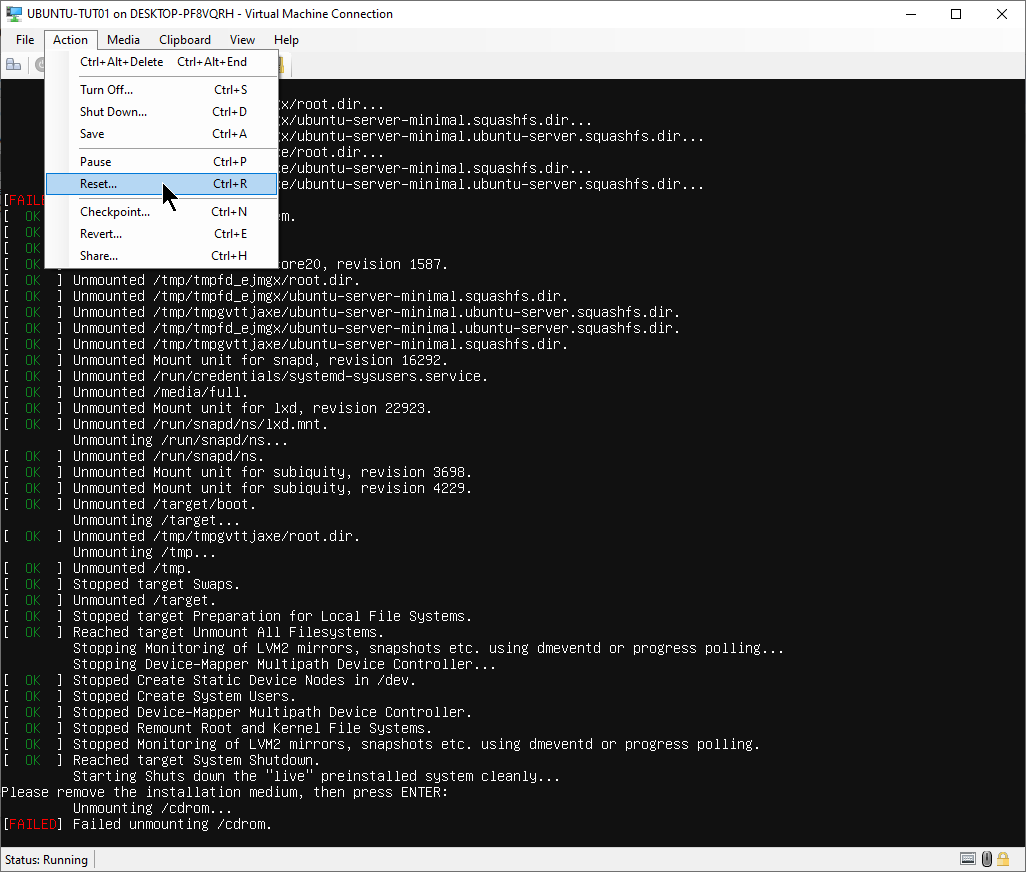Choose Reset... in the Action menu
Viewport: 1026px width, 872px height.
tap(162, 184)
